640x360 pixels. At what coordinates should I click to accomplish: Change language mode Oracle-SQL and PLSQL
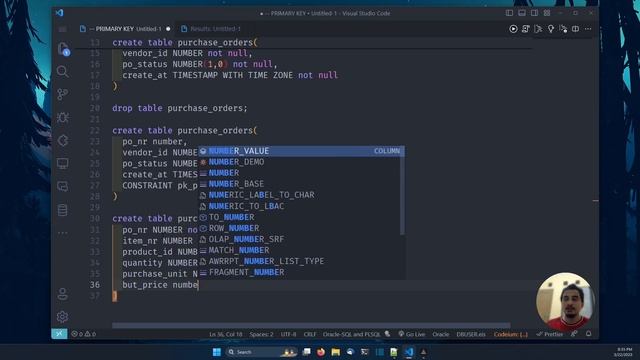tap(351, 334)
